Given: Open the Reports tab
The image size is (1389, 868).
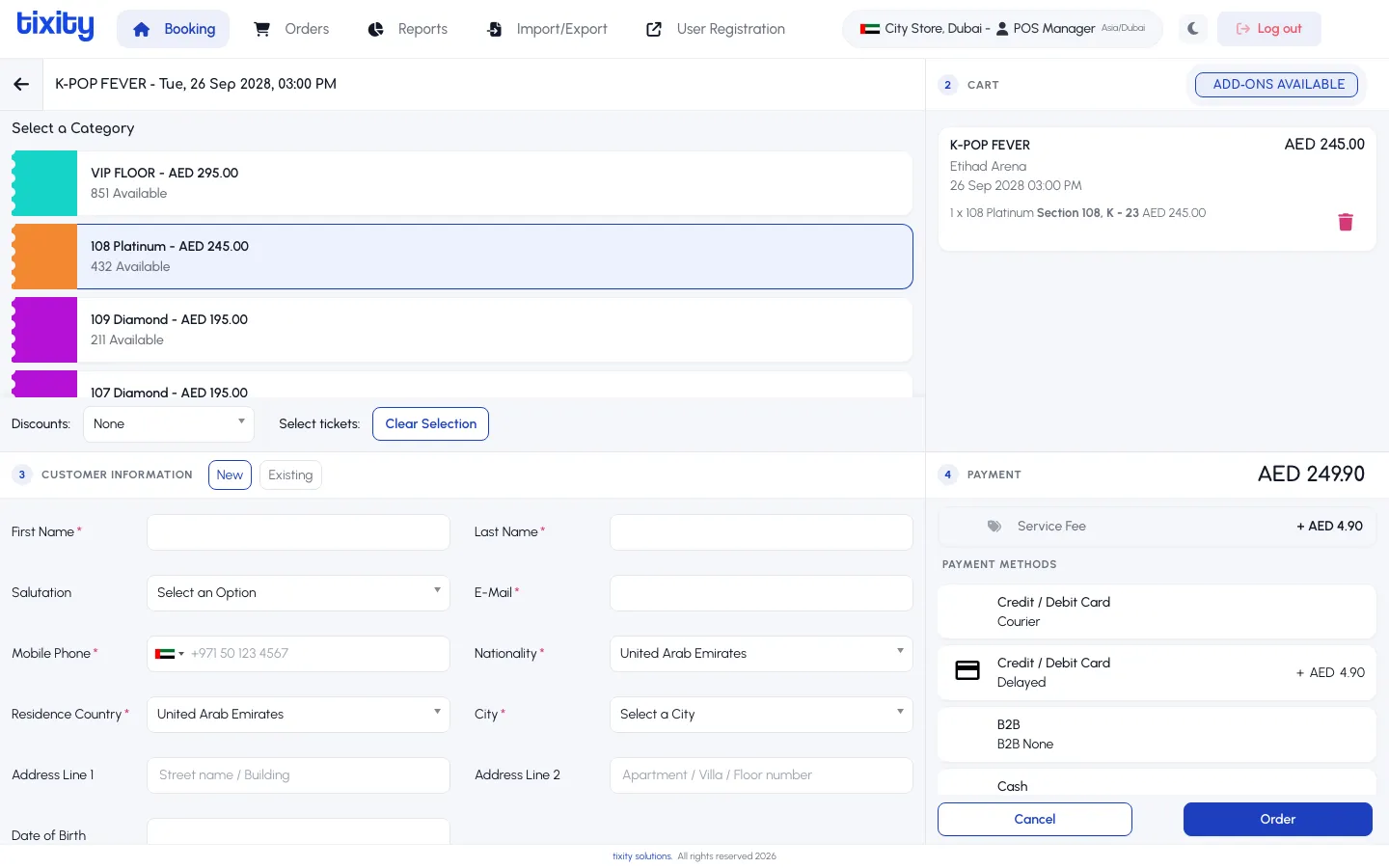Looking at the screenshot, I should (408, 29).
